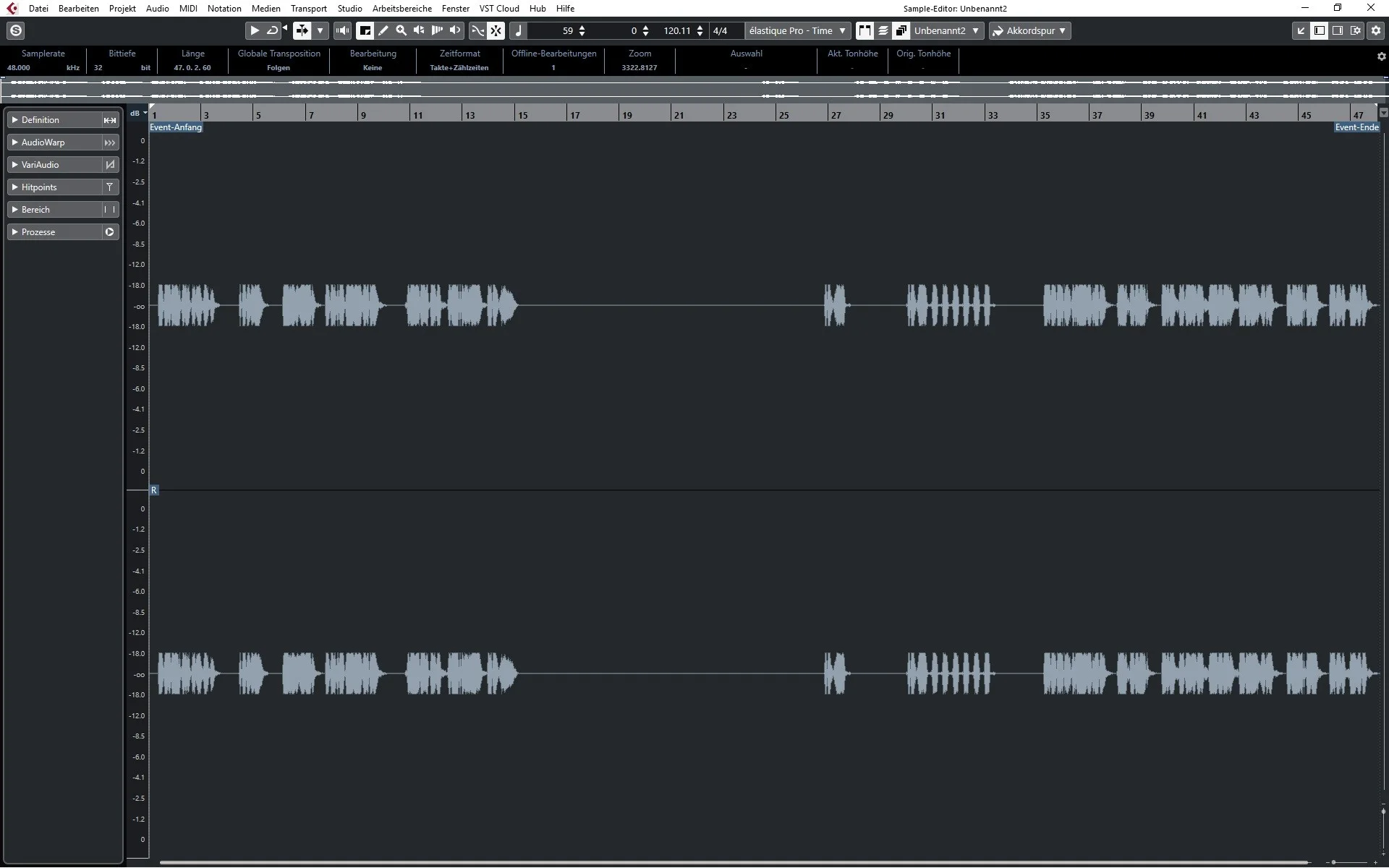Select the range selection tool
The height and width of the screenshot is (868, 1389).
point(365,30)
